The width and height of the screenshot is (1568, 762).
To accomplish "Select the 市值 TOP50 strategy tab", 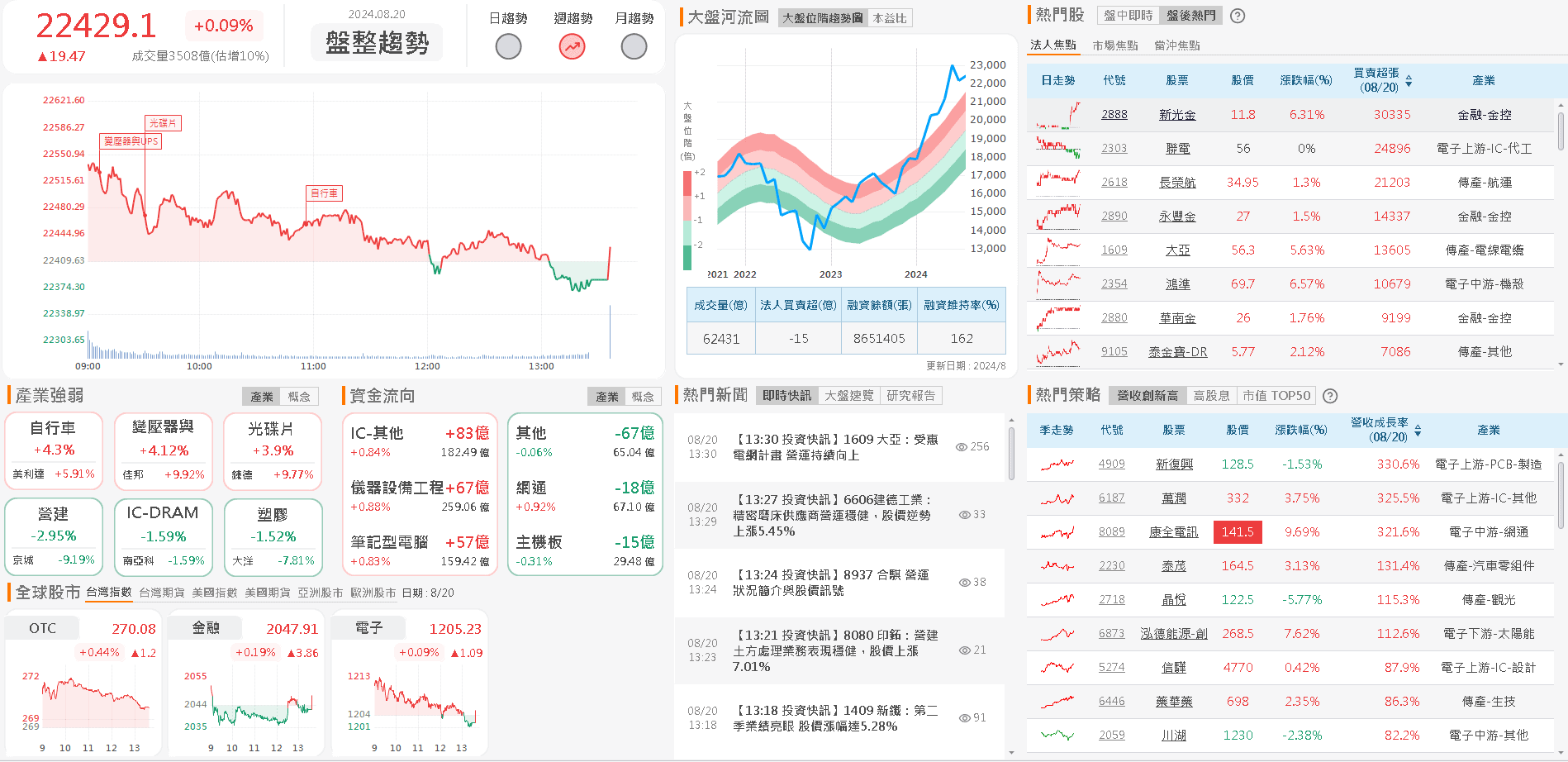I will [x=1276, y=396].
